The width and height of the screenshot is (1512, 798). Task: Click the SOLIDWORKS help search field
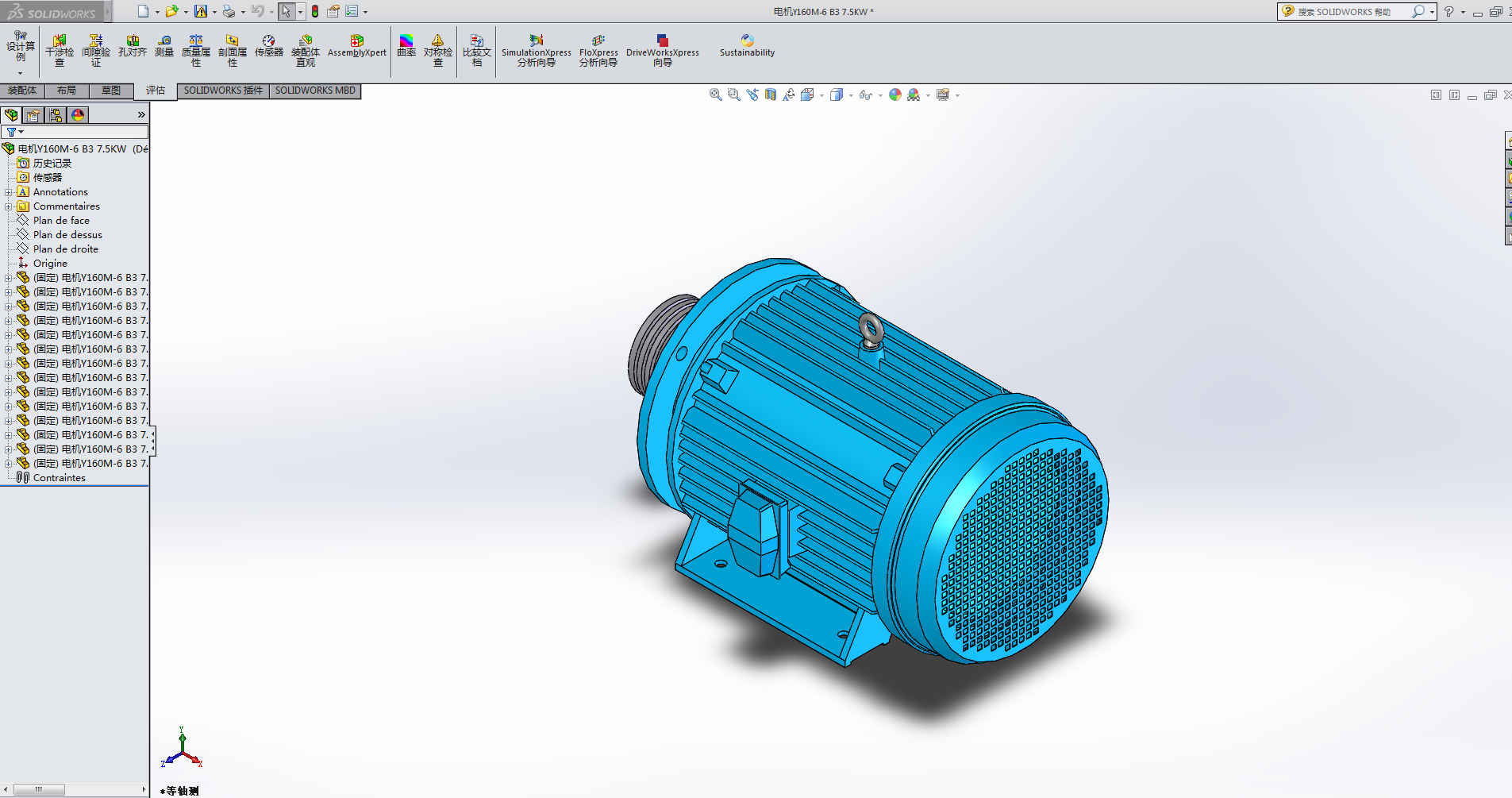1352,12
